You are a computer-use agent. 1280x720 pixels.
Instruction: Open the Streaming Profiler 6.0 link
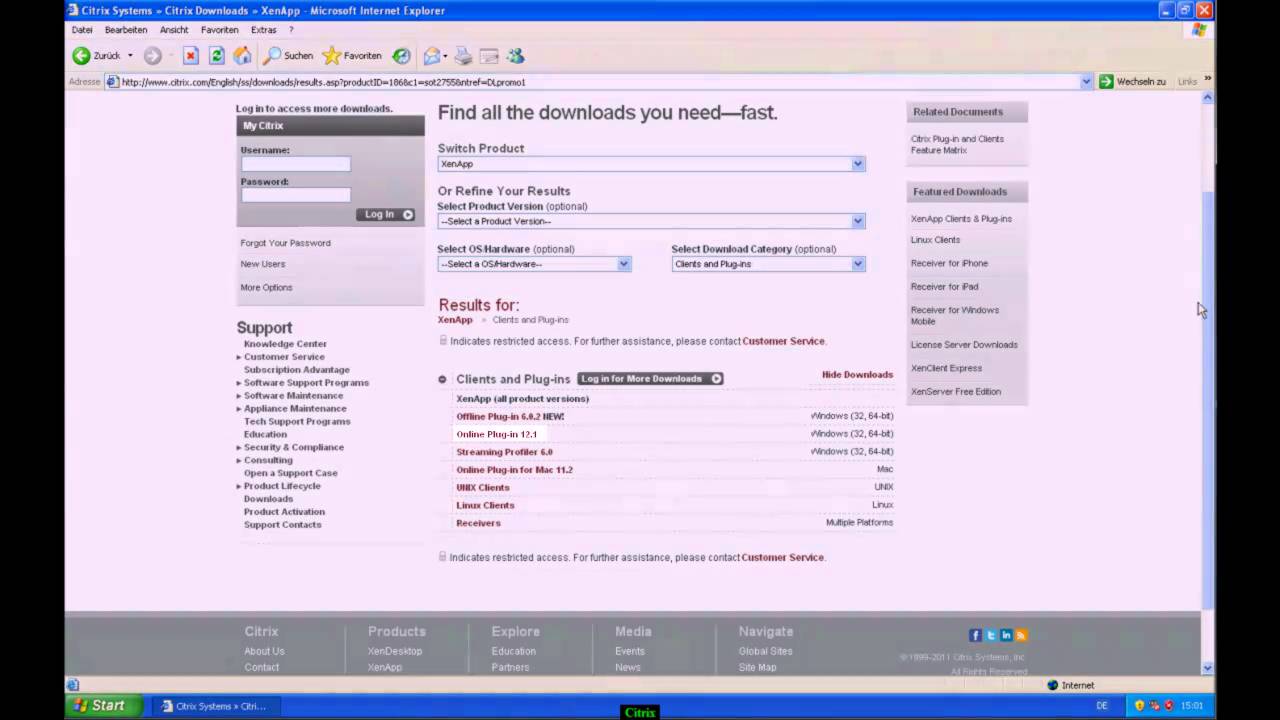[x=504, y=452]
